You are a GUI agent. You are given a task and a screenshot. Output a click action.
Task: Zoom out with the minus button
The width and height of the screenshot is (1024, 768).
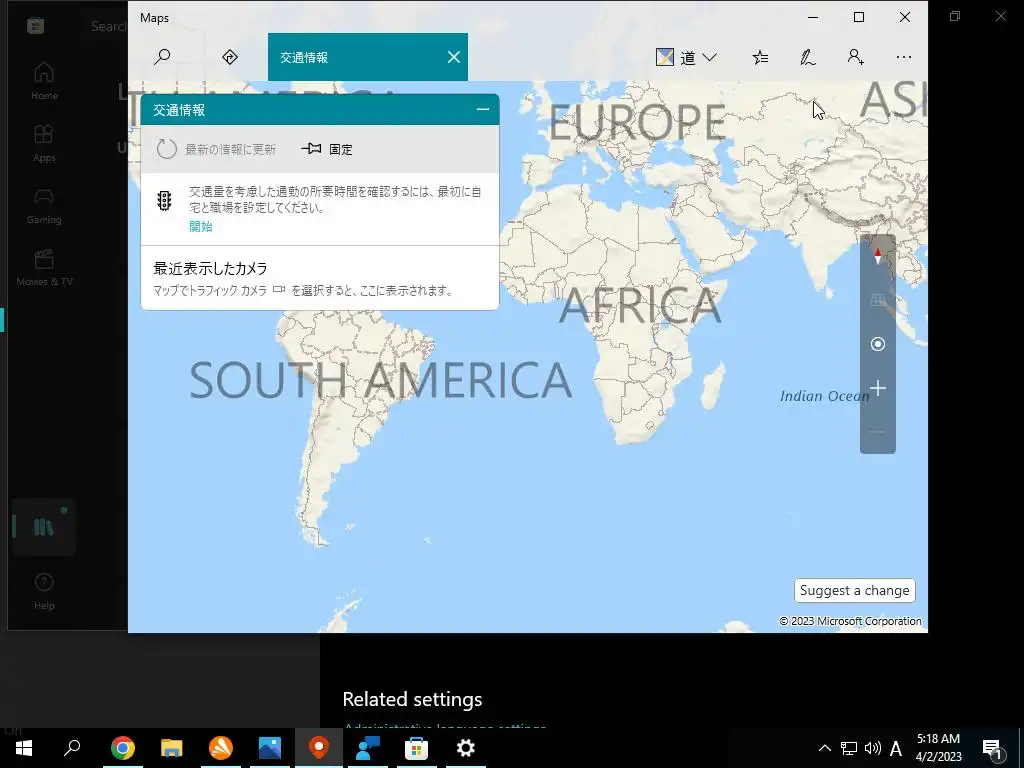coord(878,432)
